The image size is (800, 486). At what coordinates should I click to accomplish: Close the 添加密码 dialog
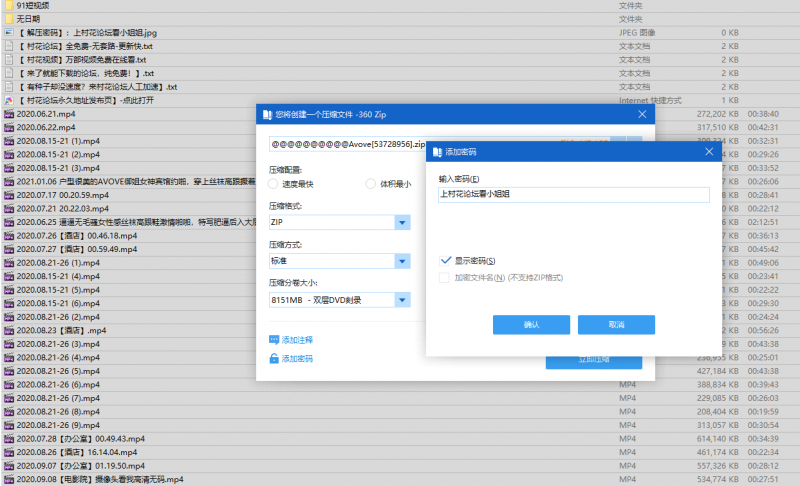pos(708,152)
